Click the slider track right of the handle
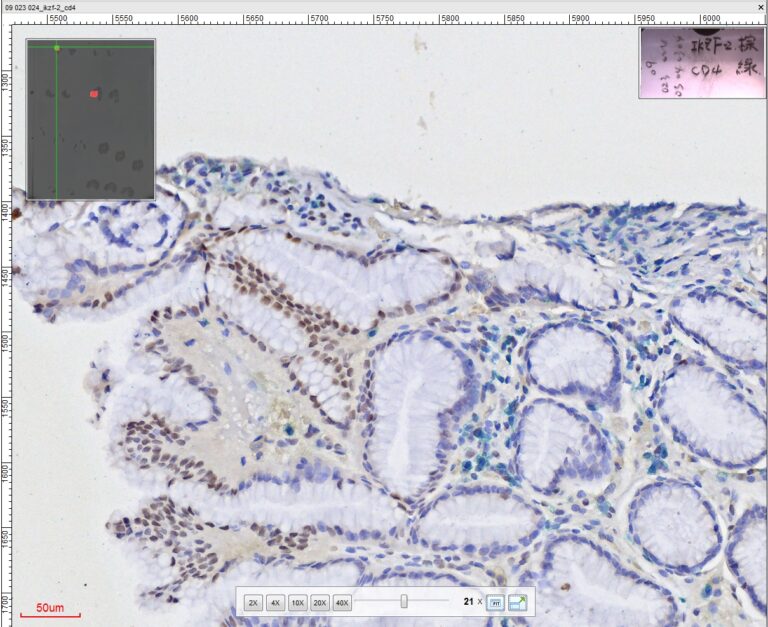768x627 pixels. [430, 601]
